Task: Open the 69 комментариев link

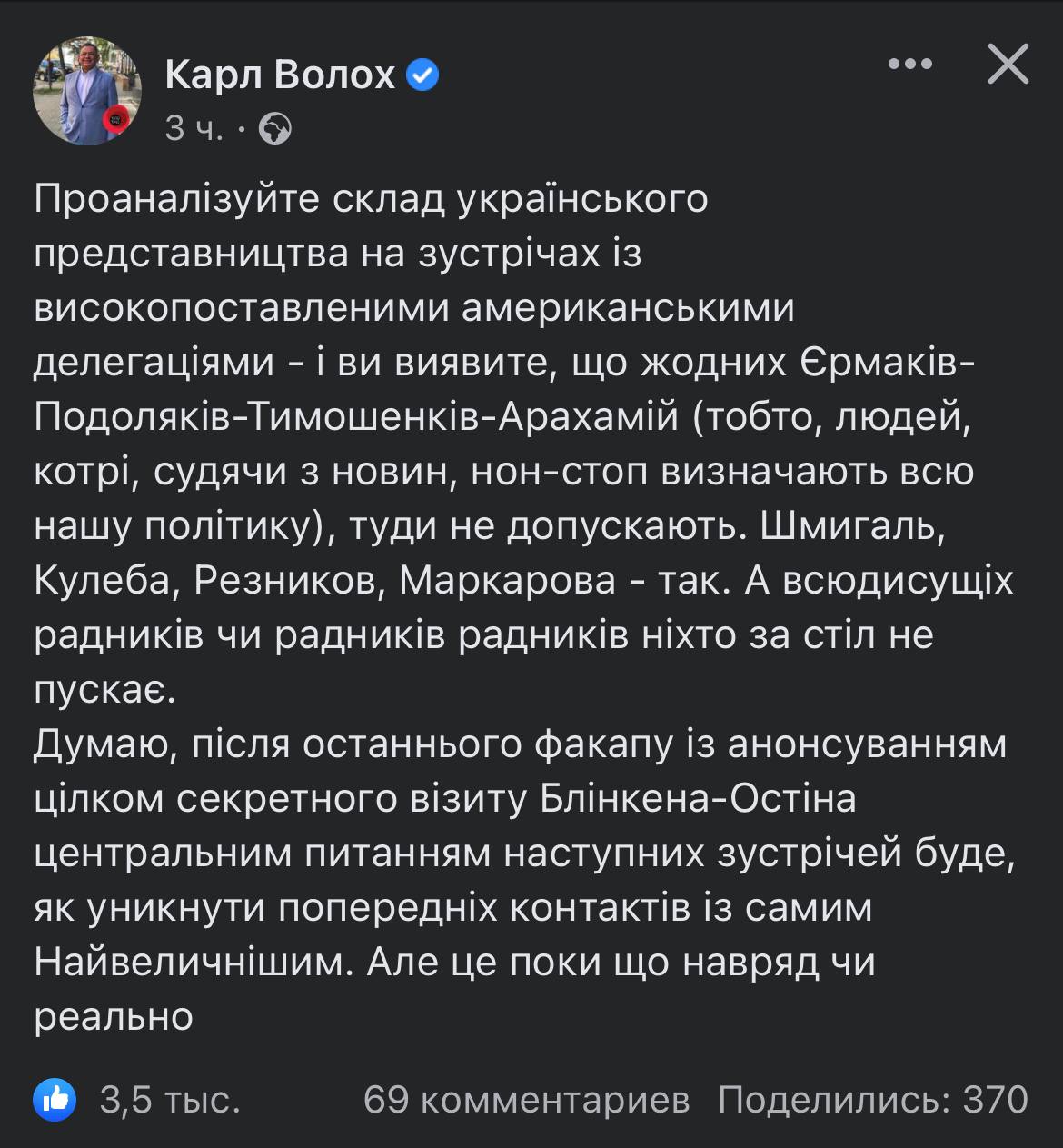Action: click(526, 1100)
